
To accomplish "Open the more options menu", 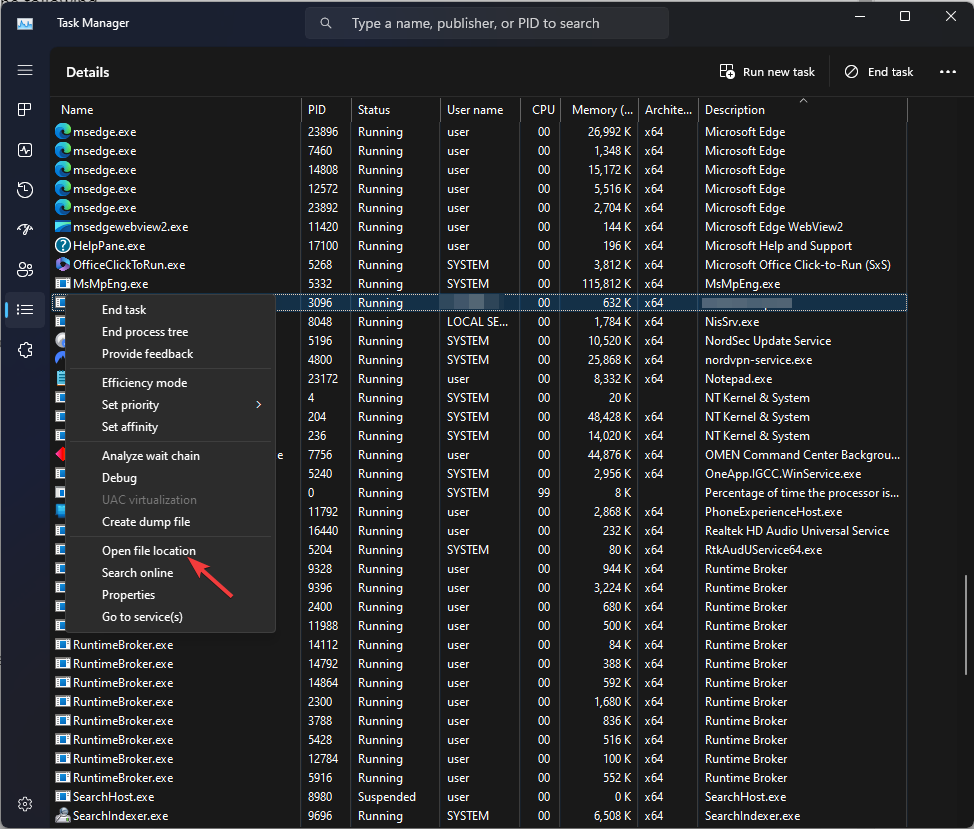I will (x=947, y=71).
